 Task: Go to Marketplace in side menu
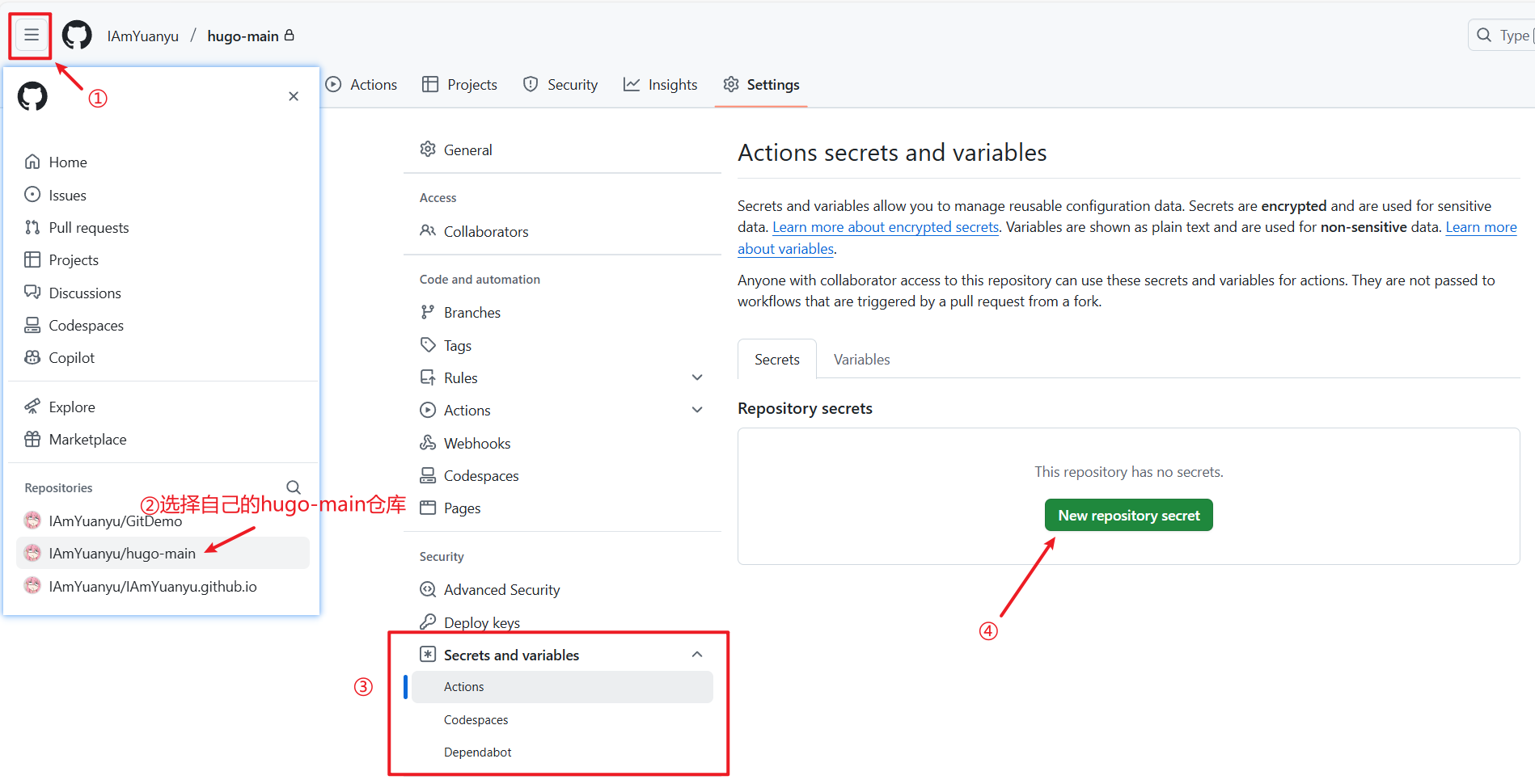(87, 440)
